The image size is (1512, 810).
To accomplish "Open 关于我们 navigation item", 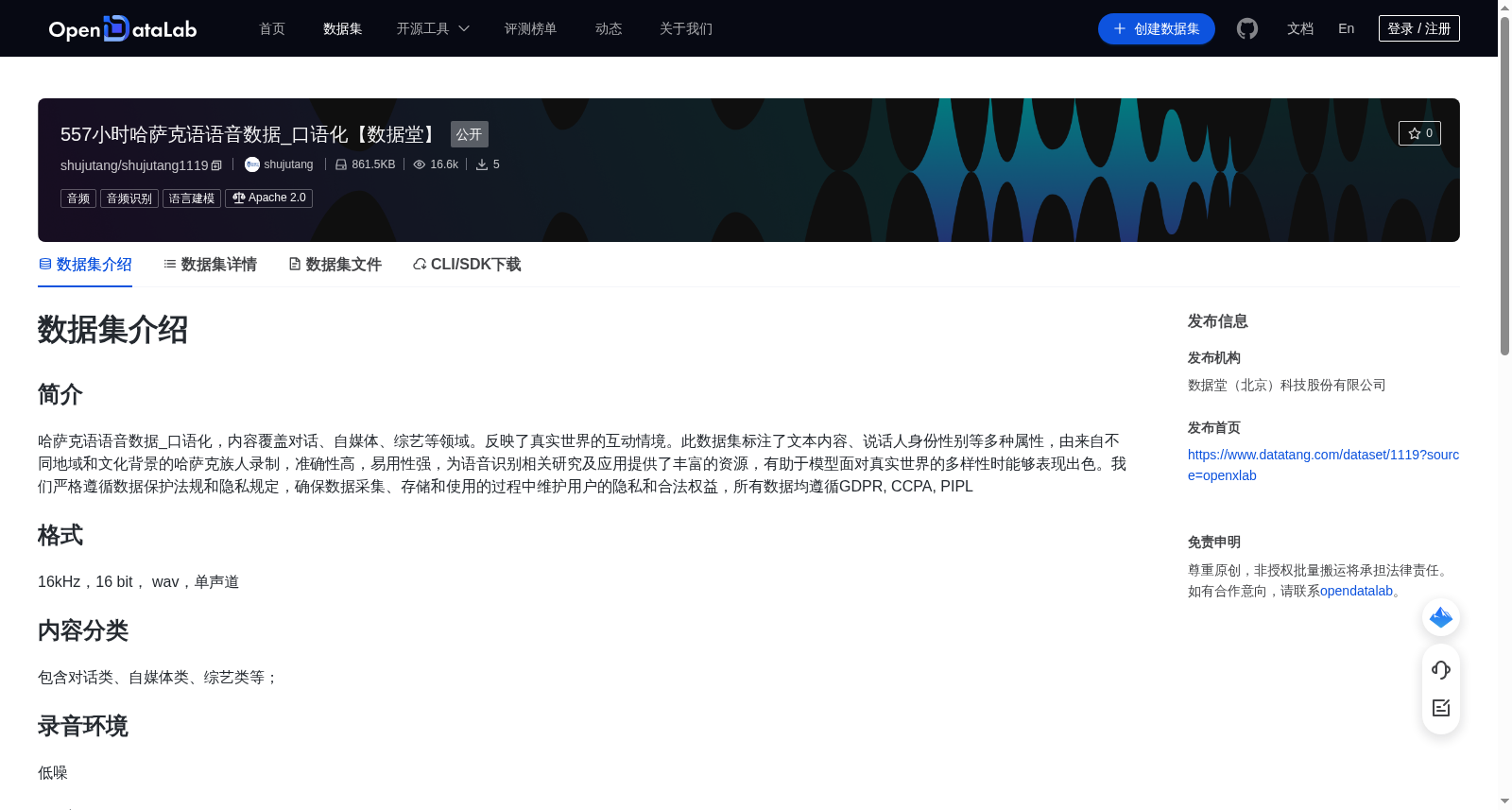I will tap(686, 28).
